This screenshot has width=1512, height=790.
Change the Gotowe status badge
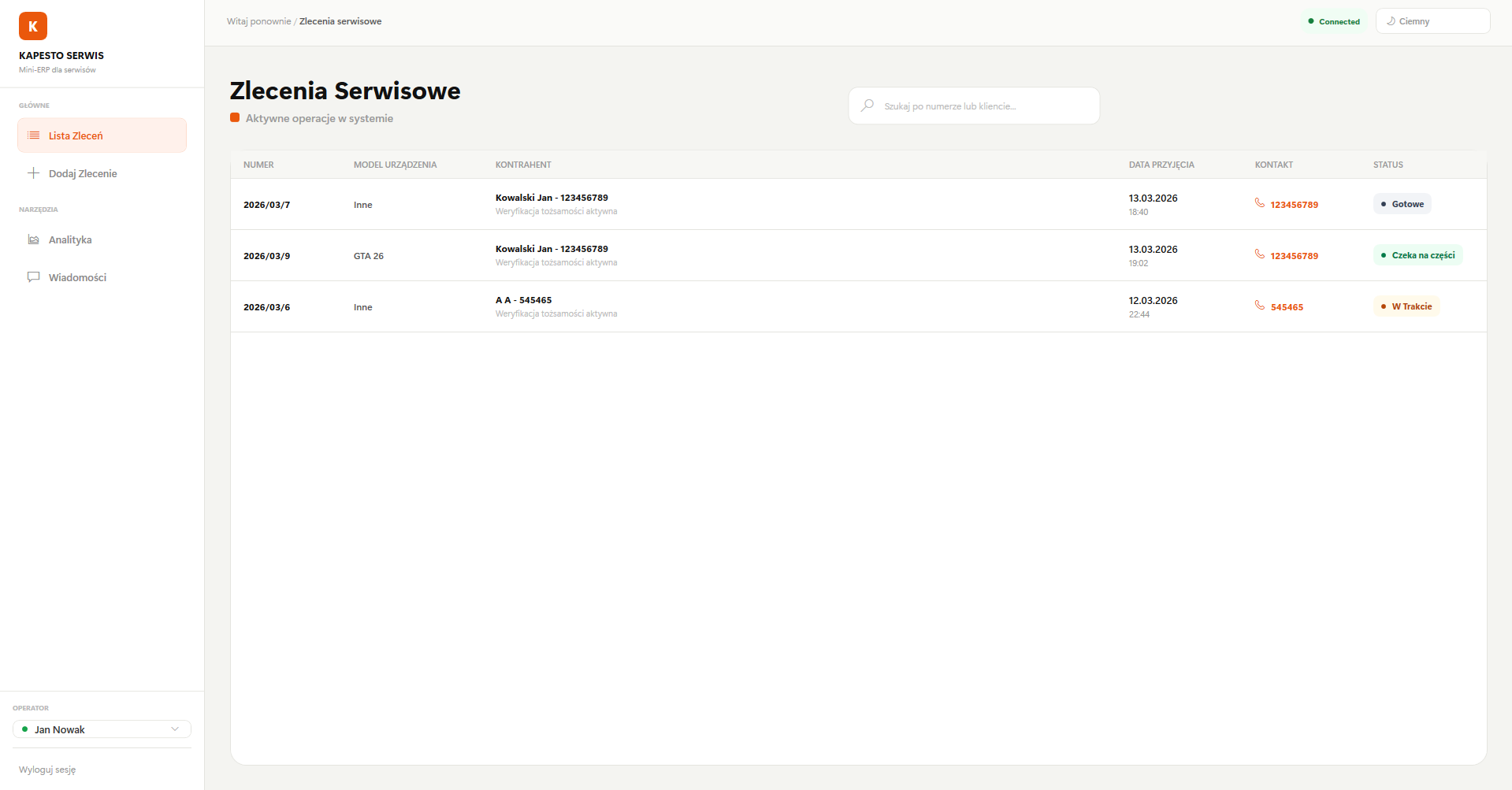tap(1402, 204)
